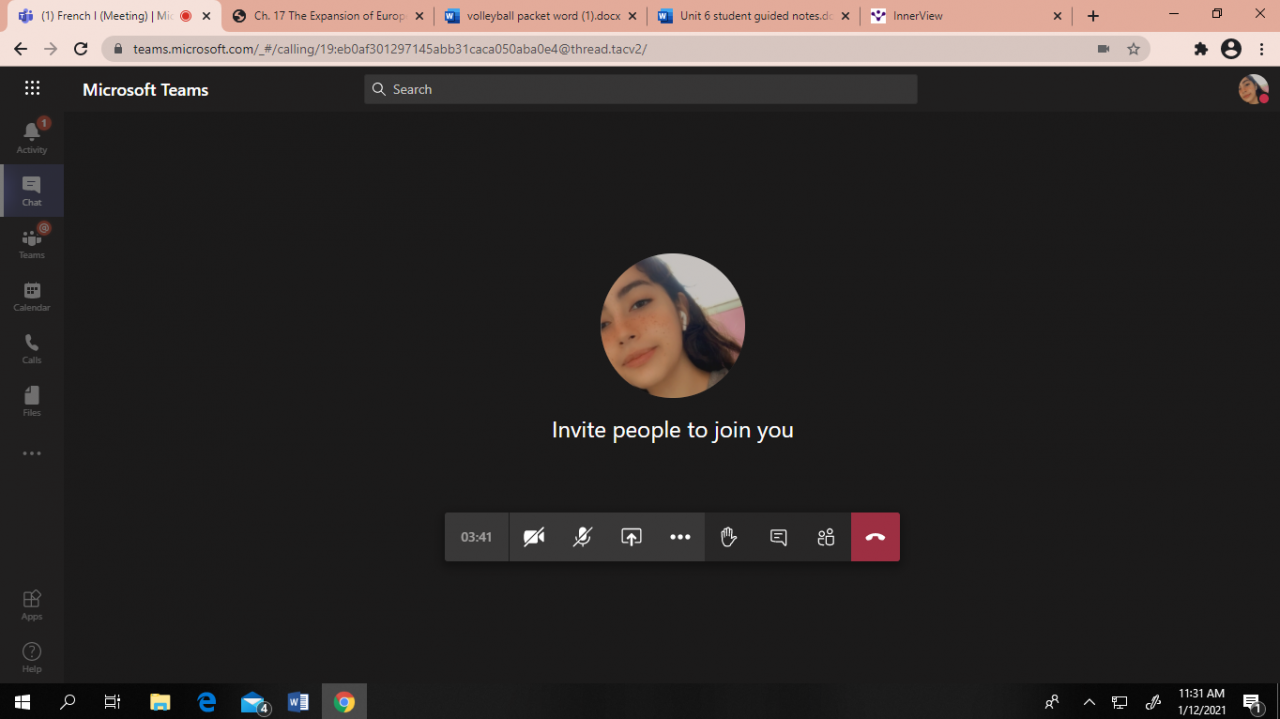1280x719 pixels.
Task: Open camera permission indicator in address bar
Action: tap(1103, 49)
